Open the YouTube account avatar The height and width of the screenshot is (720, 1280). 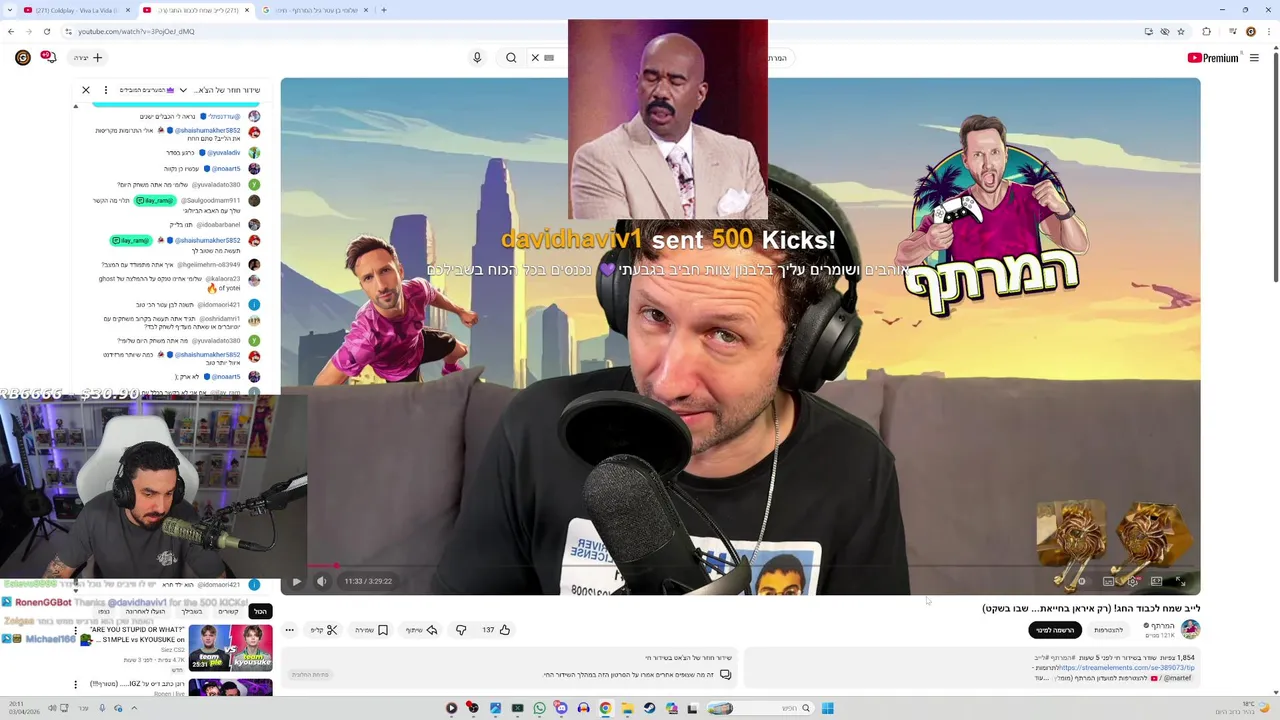pyautogui.click(x=22, y=58)
